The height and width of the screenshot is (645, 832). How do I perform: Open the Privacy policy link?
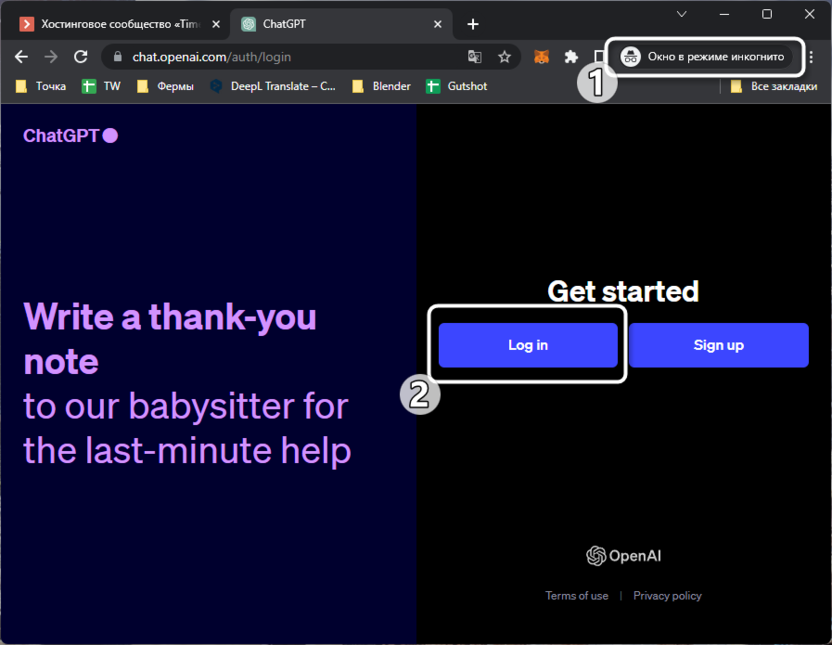(x=667, y=596)
